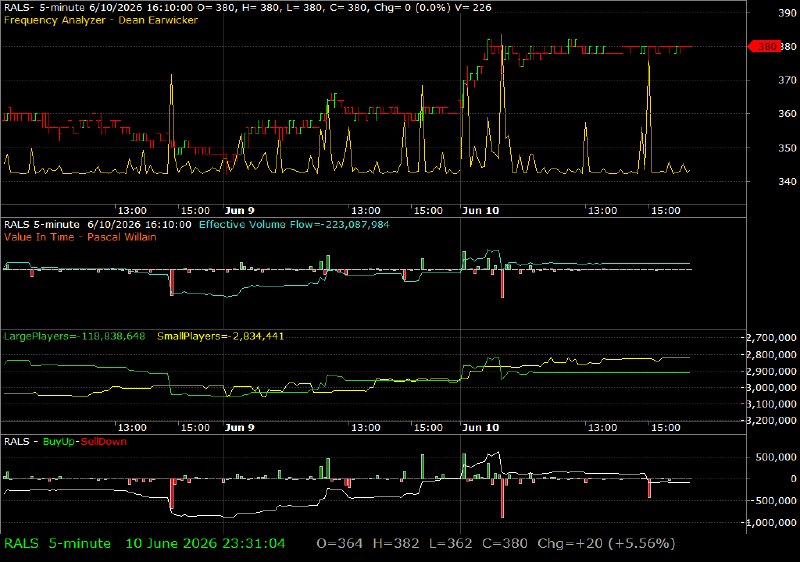
Task: Click the 2,900,000 axis value
Action: pos(771,371)
